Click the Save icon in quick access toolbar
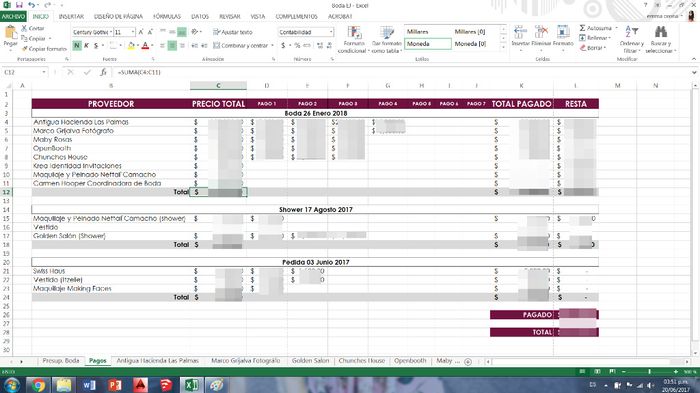This screenshot has width=700, height=393. tap(19, 5)
